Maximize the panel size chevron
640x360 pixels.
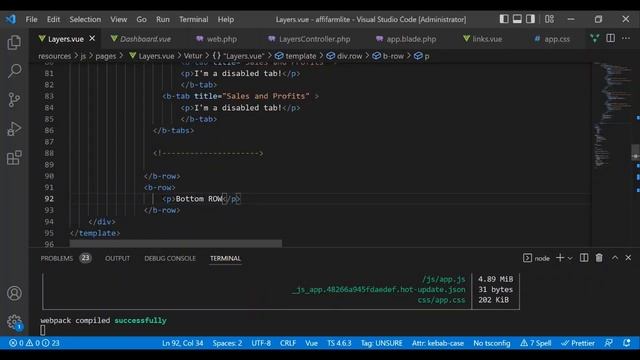615,258
